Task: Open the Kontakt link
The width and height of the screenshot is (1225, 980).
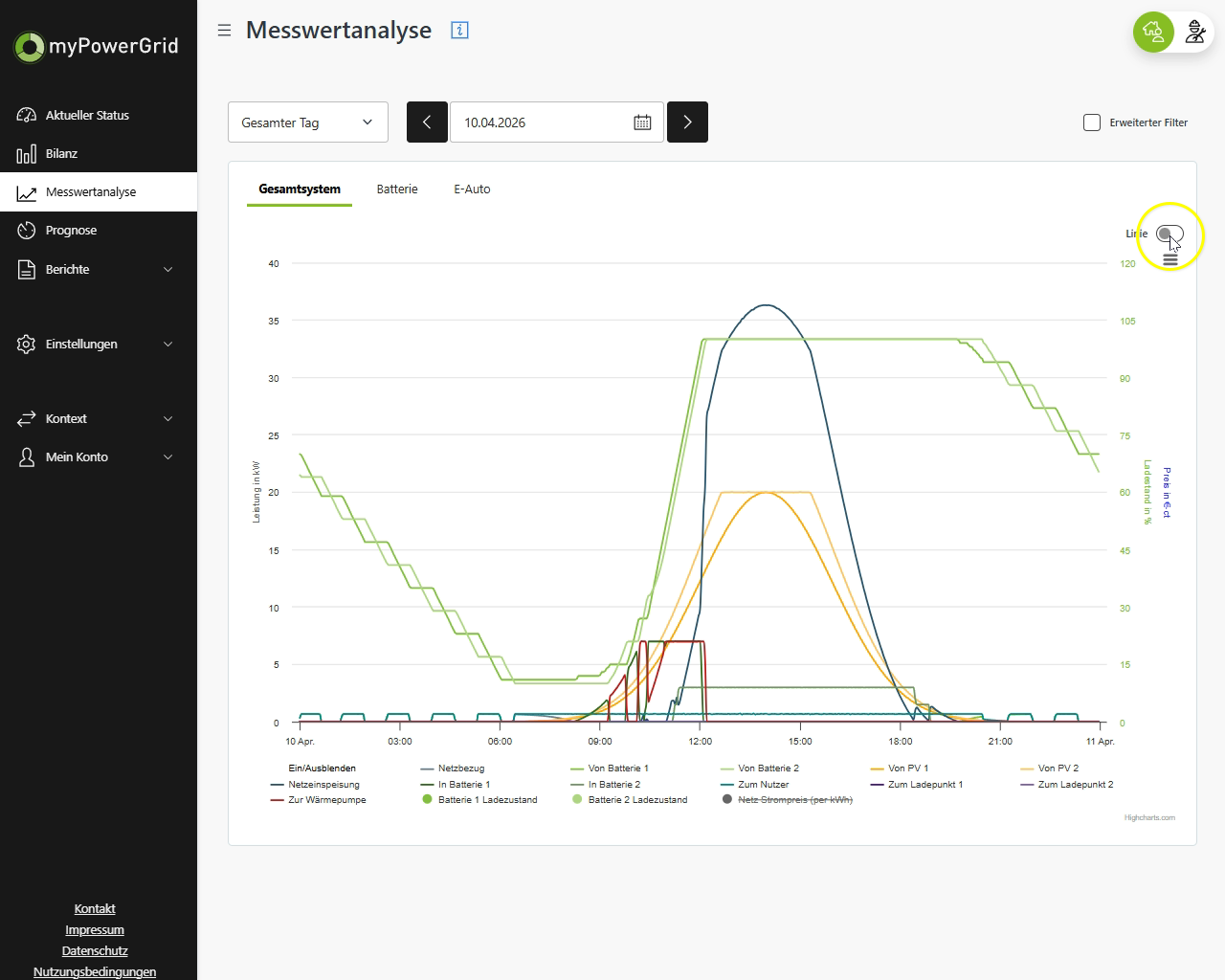Action: (95, 909)
